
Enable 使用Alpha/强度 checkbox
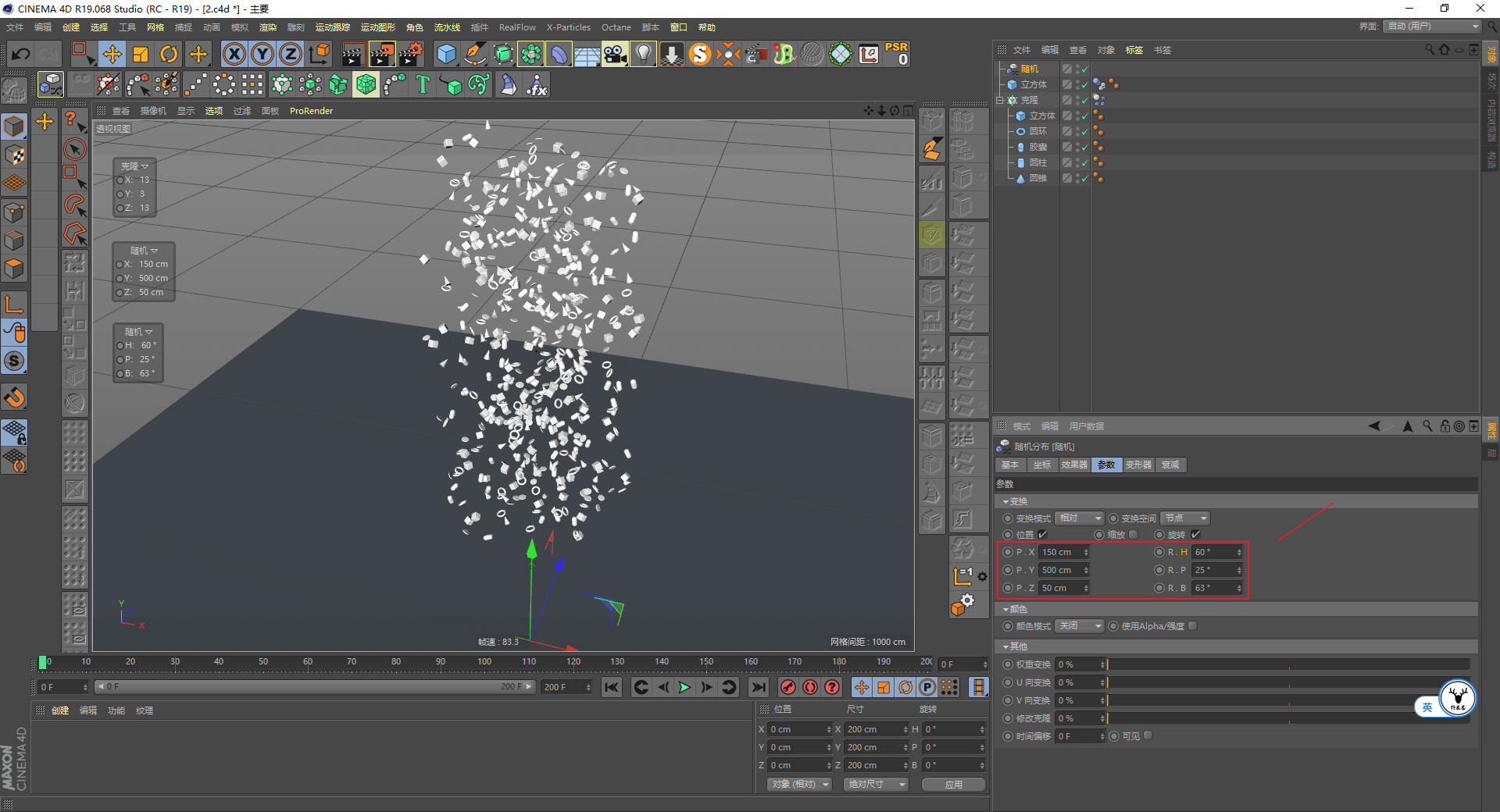[x=1193, y=626]
